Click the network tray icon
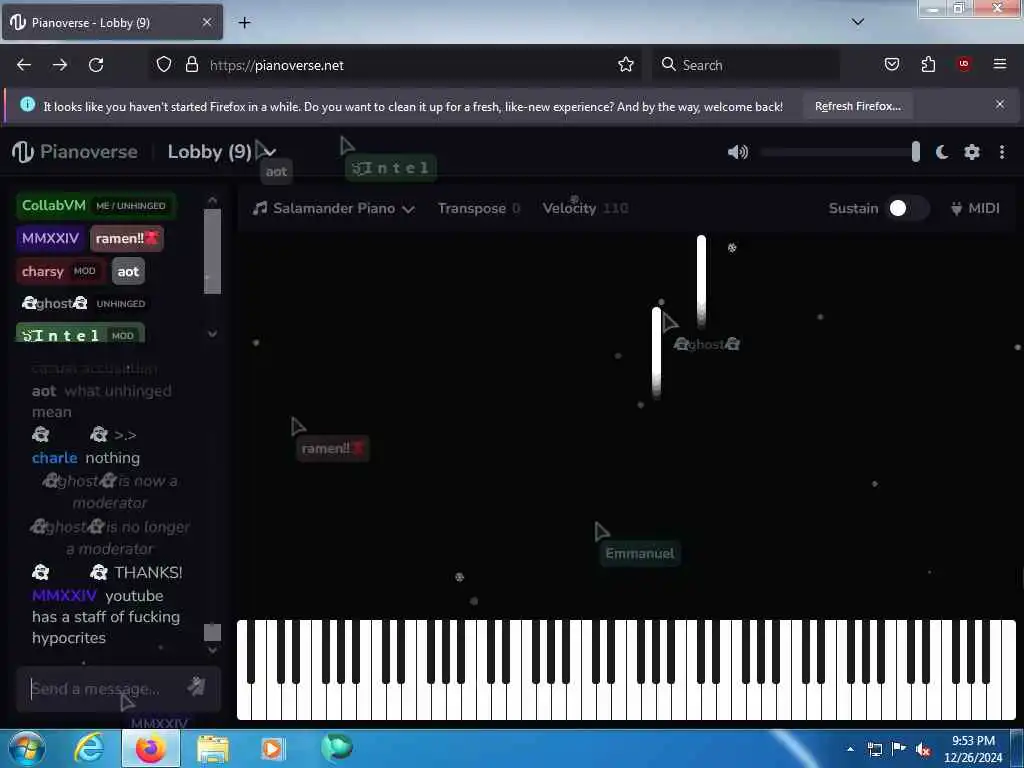The height and width of the screenshot is (768, 1024). pyautogui.click(x=874, y=749)
